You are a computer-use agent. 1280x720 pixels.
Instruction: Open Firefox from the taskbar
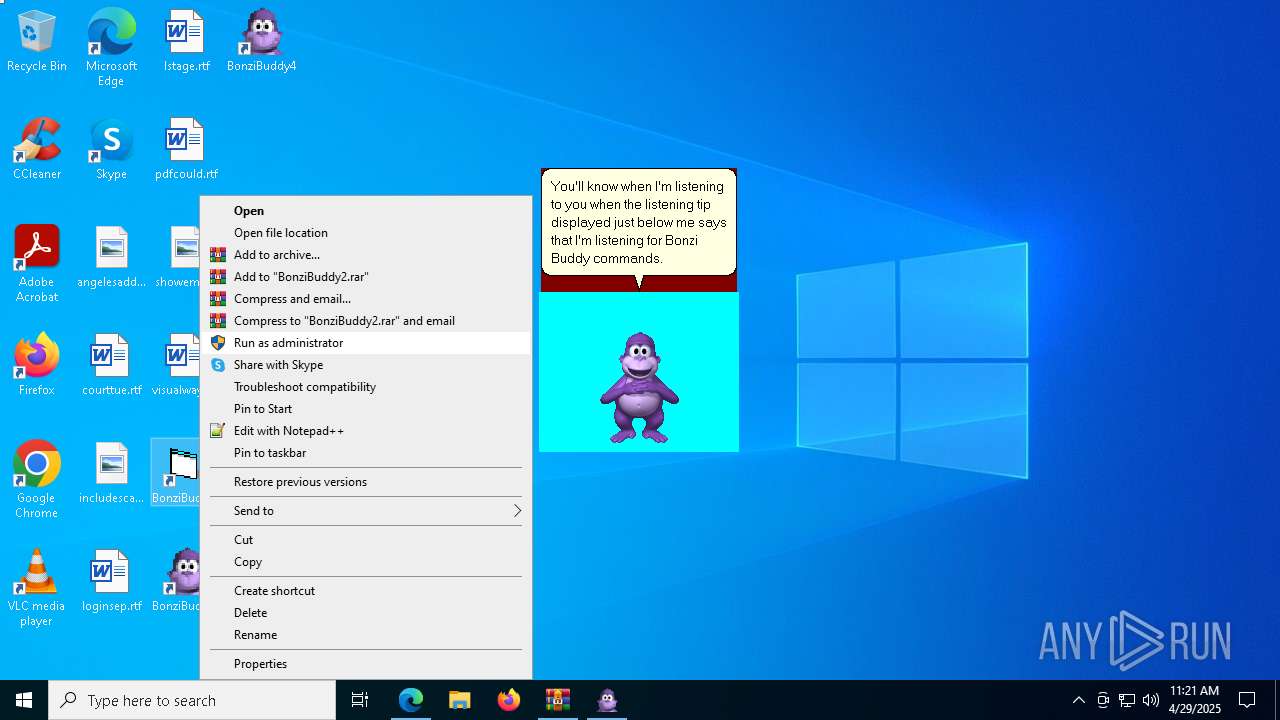(x=509, y=700)
